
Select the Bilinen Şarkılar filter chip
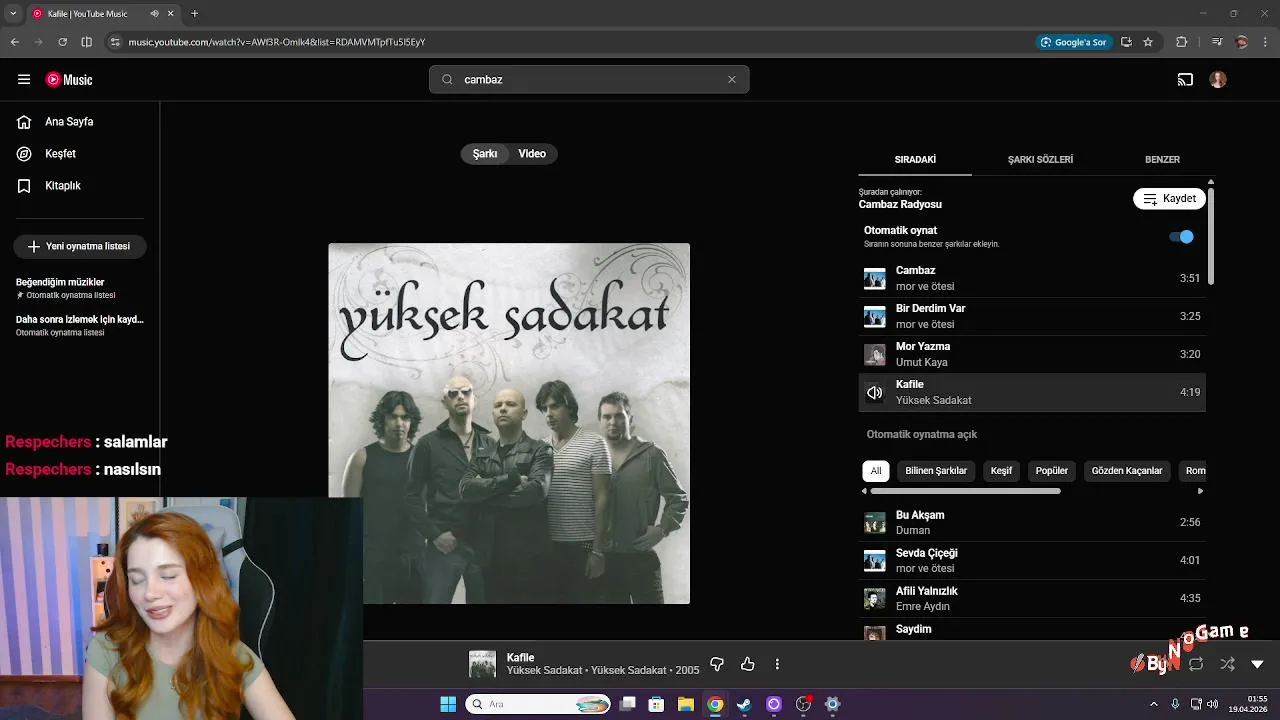(936, 471)
